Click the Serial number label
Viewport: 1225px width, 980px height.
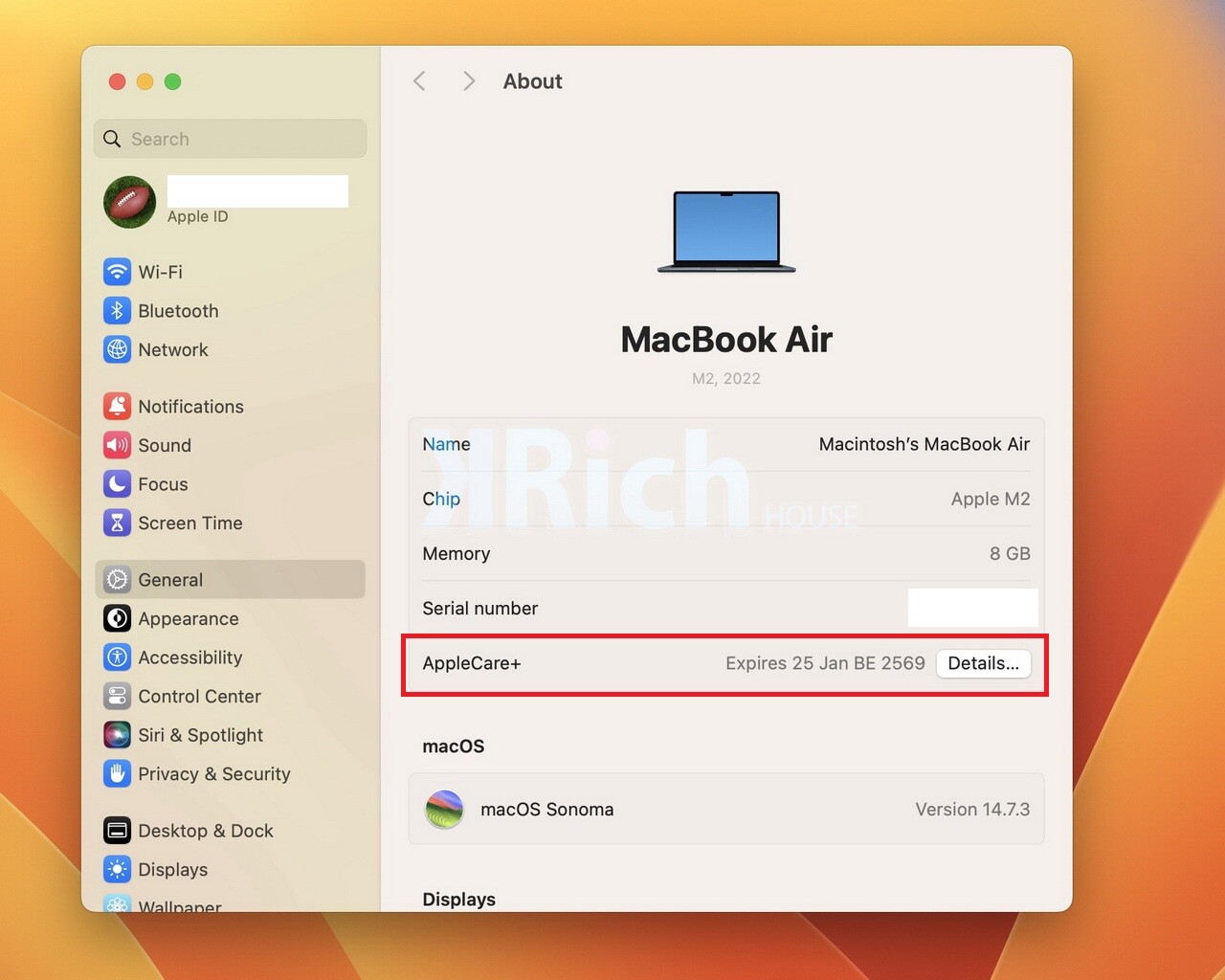(480, 609)
